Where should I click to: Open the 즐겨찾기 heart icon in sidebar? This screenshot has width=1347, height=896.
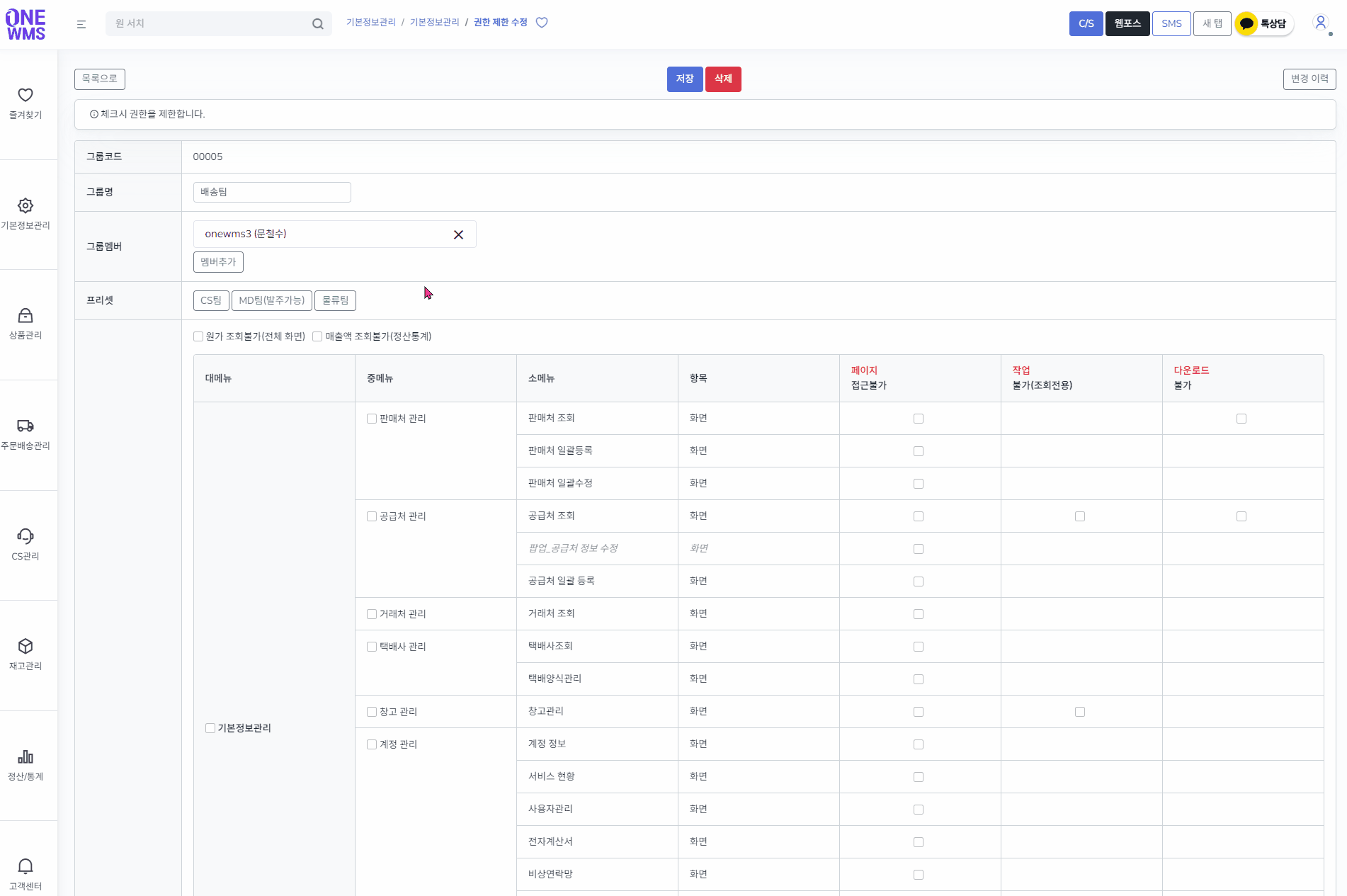(x=25, y=95)
